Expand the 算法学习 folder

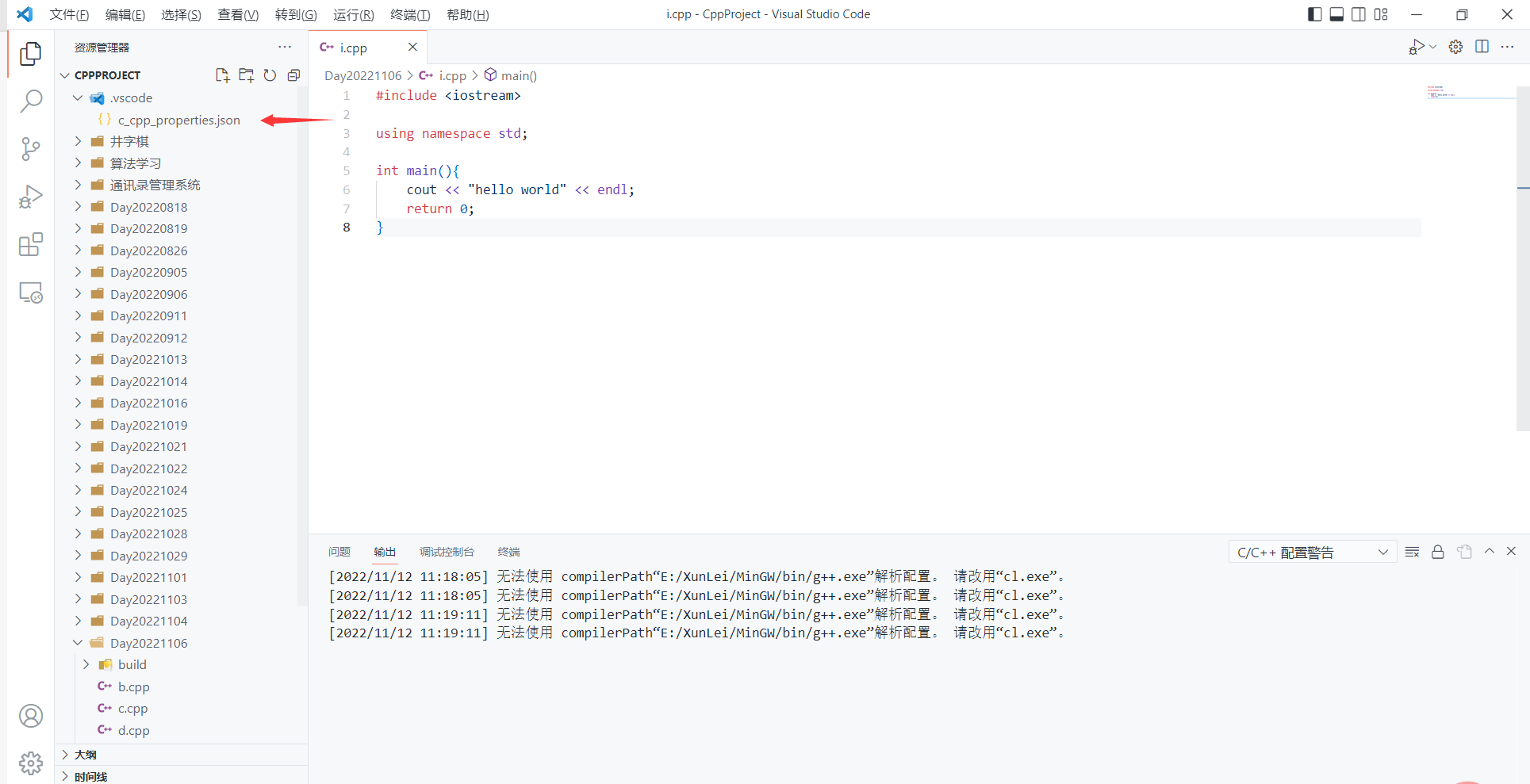point(78,163)
